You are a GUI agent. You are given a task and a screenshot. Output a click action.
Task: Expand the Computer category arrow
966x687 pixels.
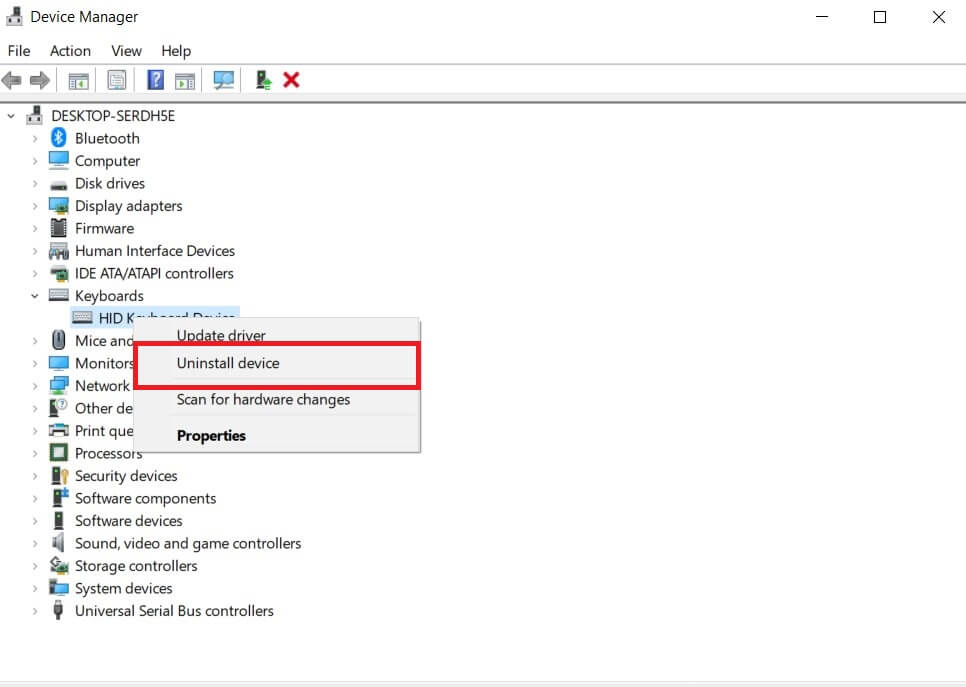(x=35, y=161)
